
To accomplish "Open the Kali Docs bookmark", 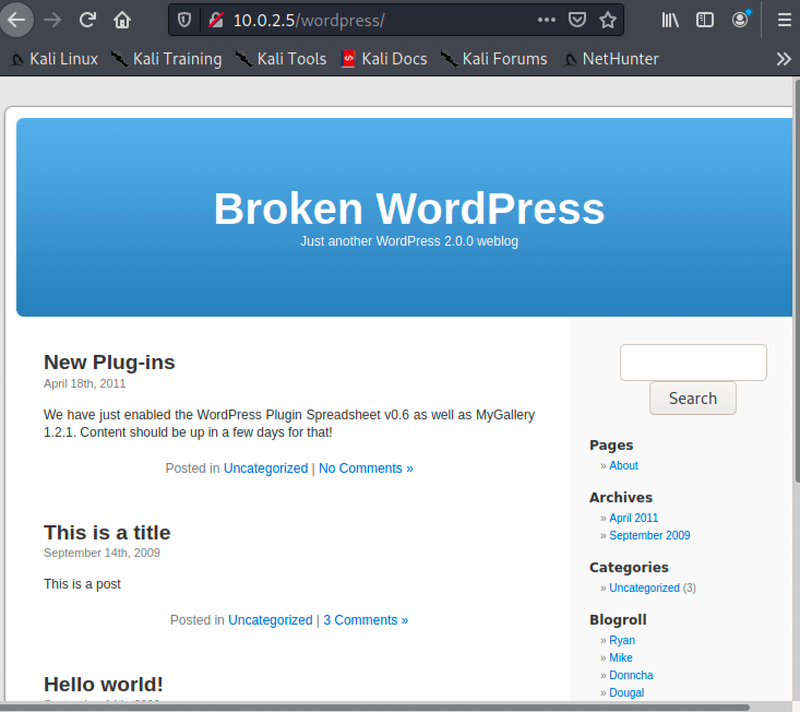I will tap(384, 59).
